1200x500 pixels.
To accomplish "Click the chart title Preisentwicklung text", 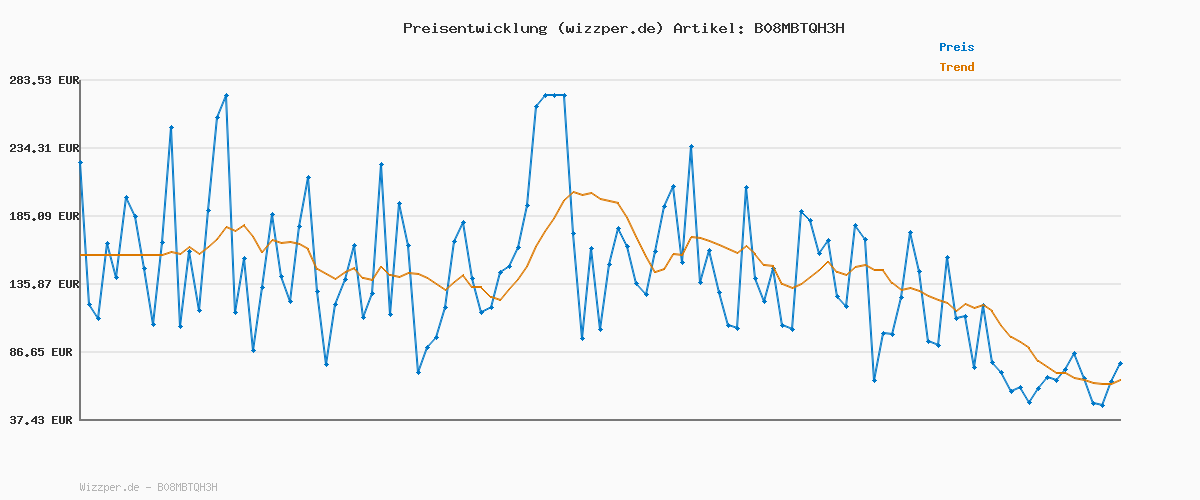I will [x=474, y=28].
